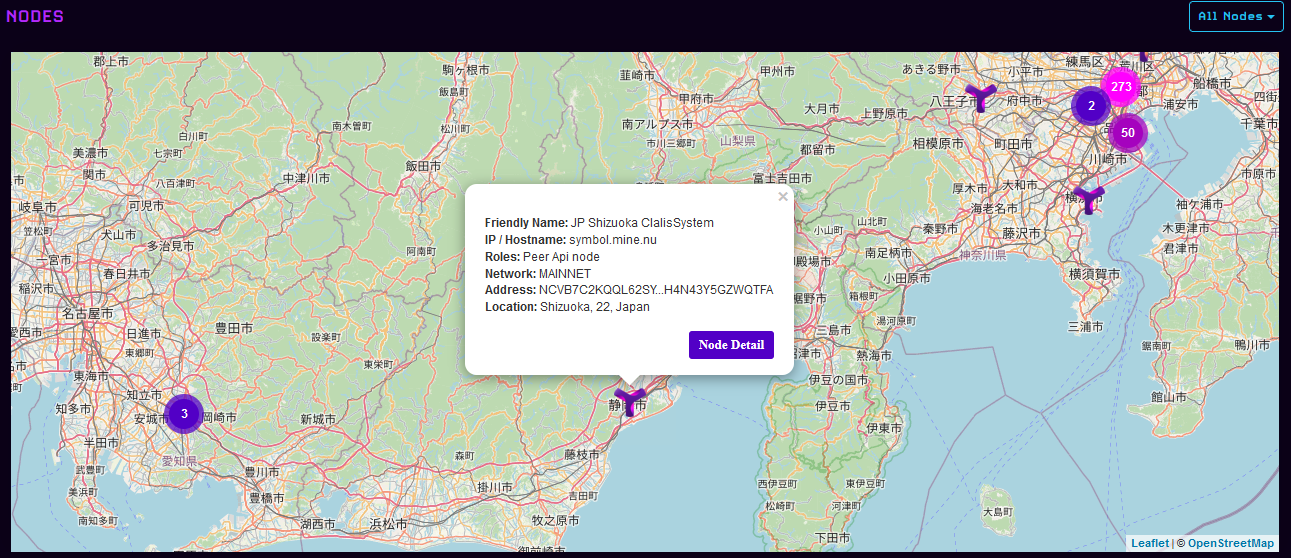1291x558 pixels.
Task: Select the node marker at 横浜市
Action: click(1088, 197)
